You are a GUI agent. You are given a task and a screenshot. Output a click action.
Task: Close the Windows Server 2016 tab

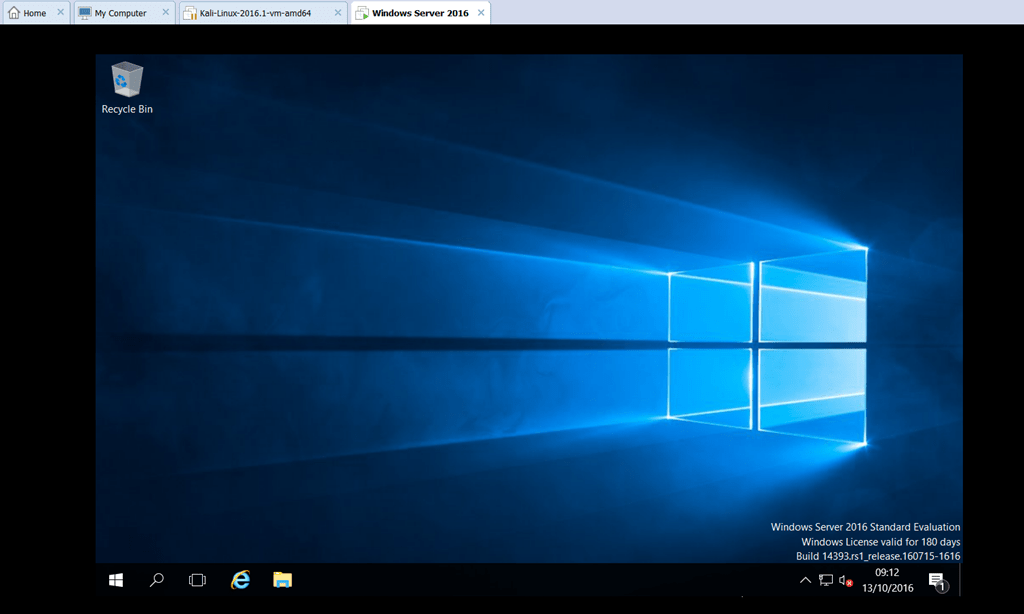[x=481, y=12]
